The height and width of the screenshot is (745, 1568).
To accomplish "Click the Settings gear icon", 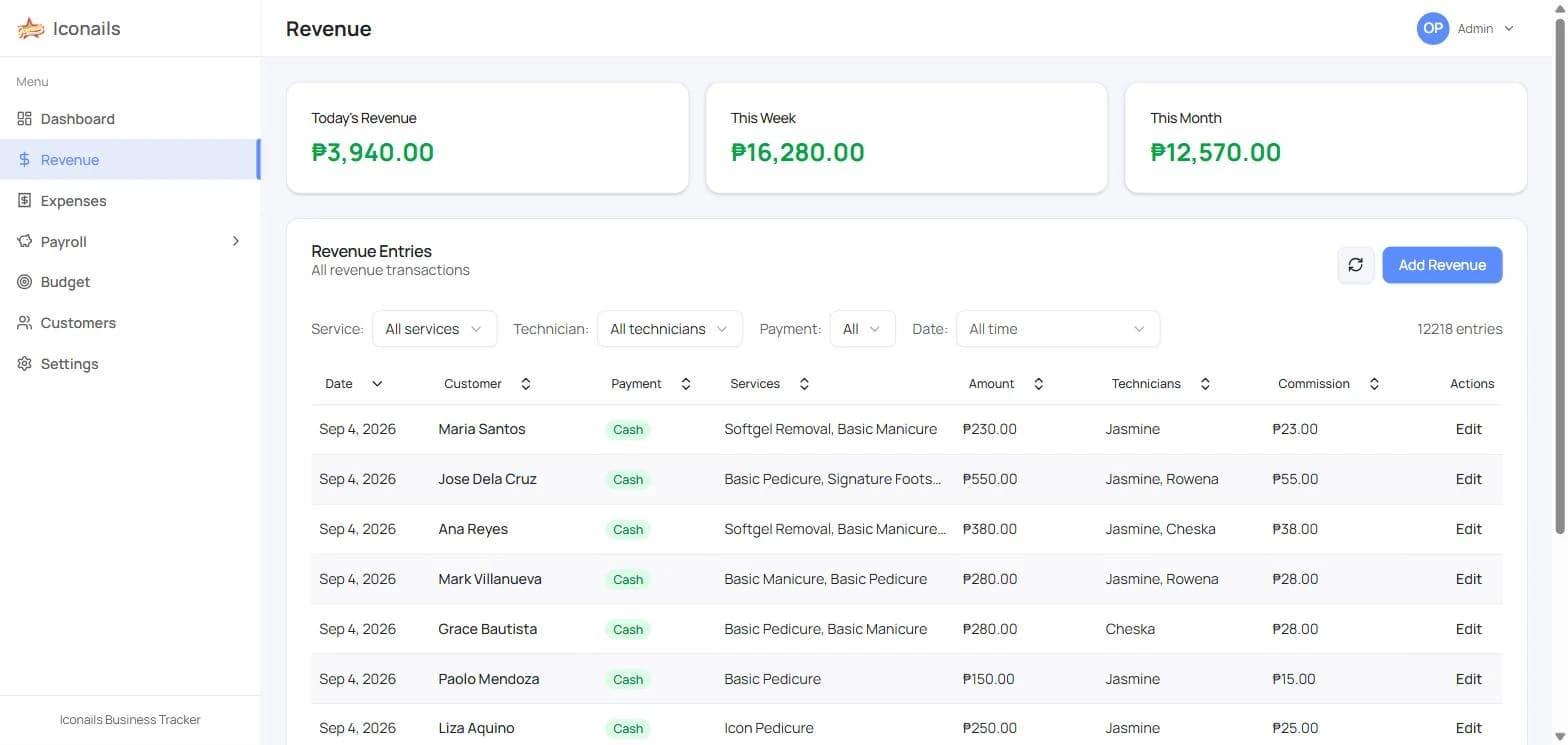I will click(x=25, y=364).
